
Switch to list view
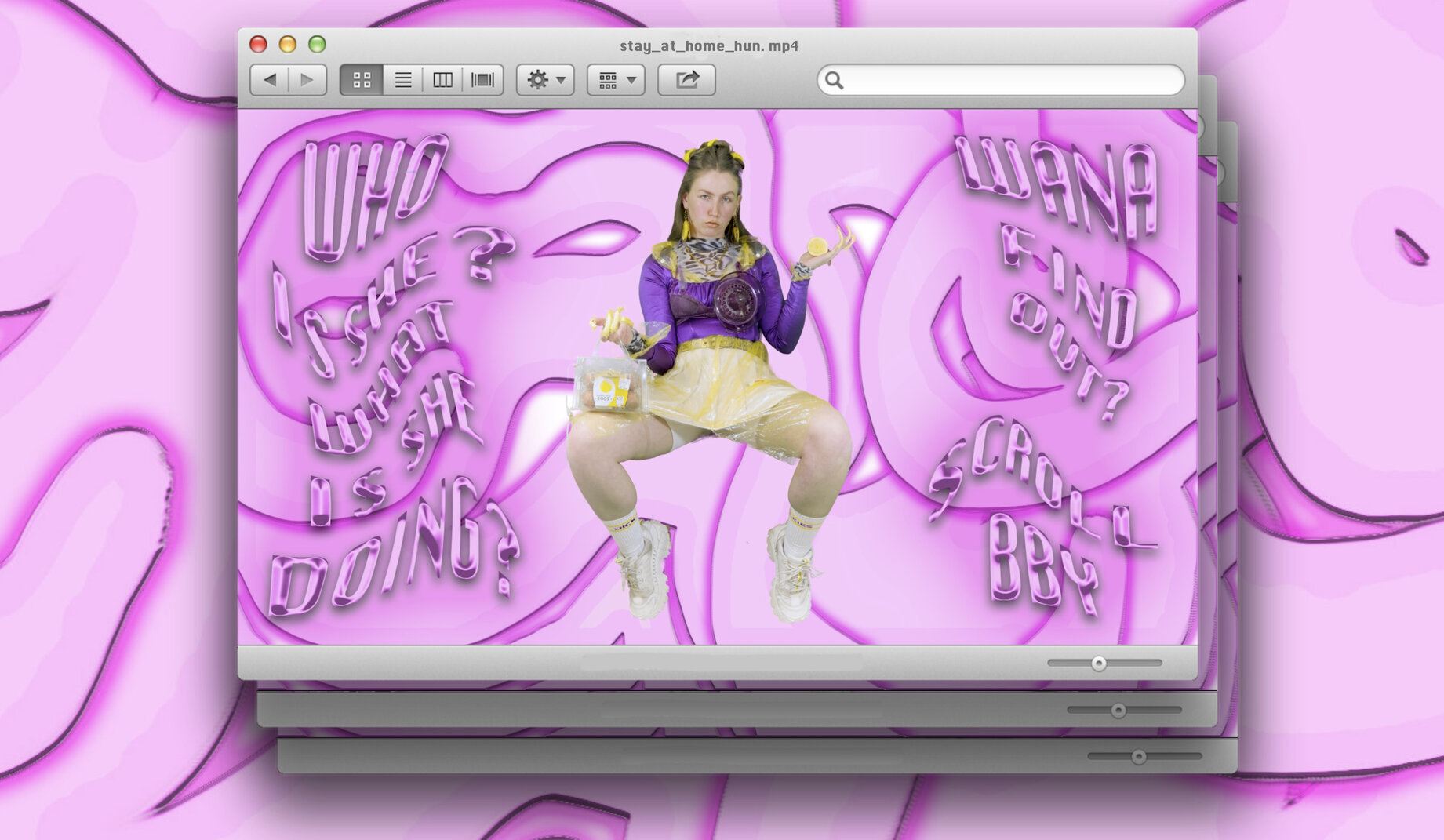click(402, 80)
